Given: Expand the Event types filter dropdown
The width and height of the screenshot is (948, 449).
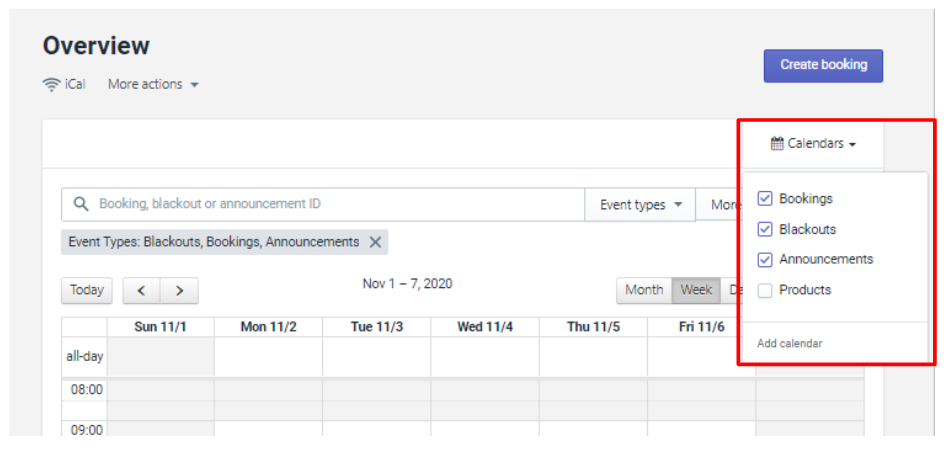Looking at the screenshot, I should tap(640, 205).
